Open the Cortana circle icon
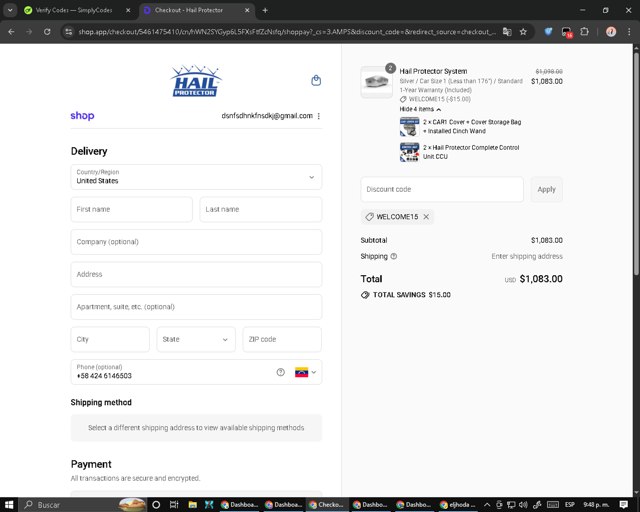This screenshot has width=640, height=512. pos(156,505)
